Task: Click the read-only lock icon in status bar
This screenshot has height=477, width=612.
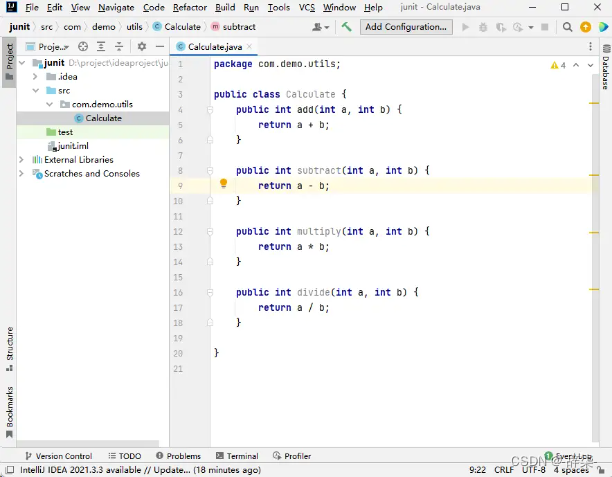Action: tap(601, 470)
